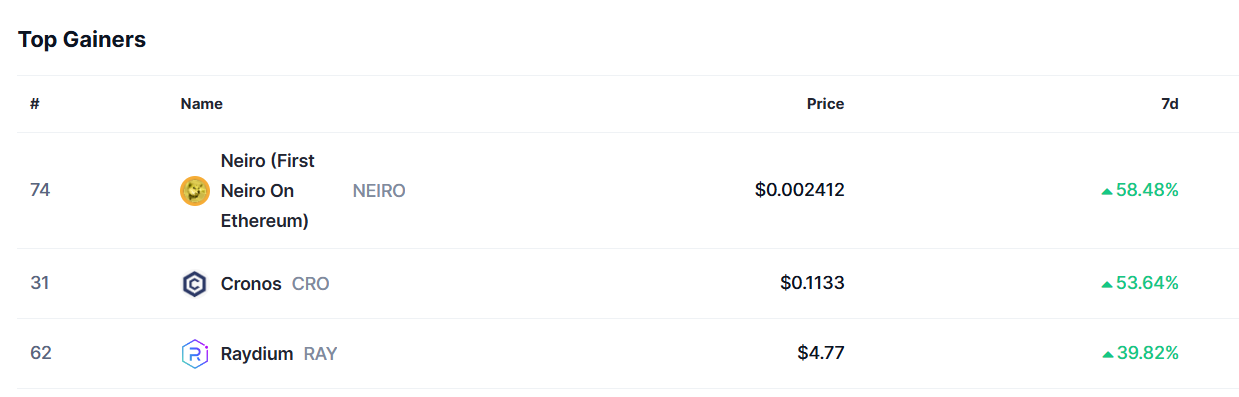This screenshot has height=397, width=1239.
Task: Open Neiro (First Neiro On Ethereum) name link
Action: pos(268,190)
